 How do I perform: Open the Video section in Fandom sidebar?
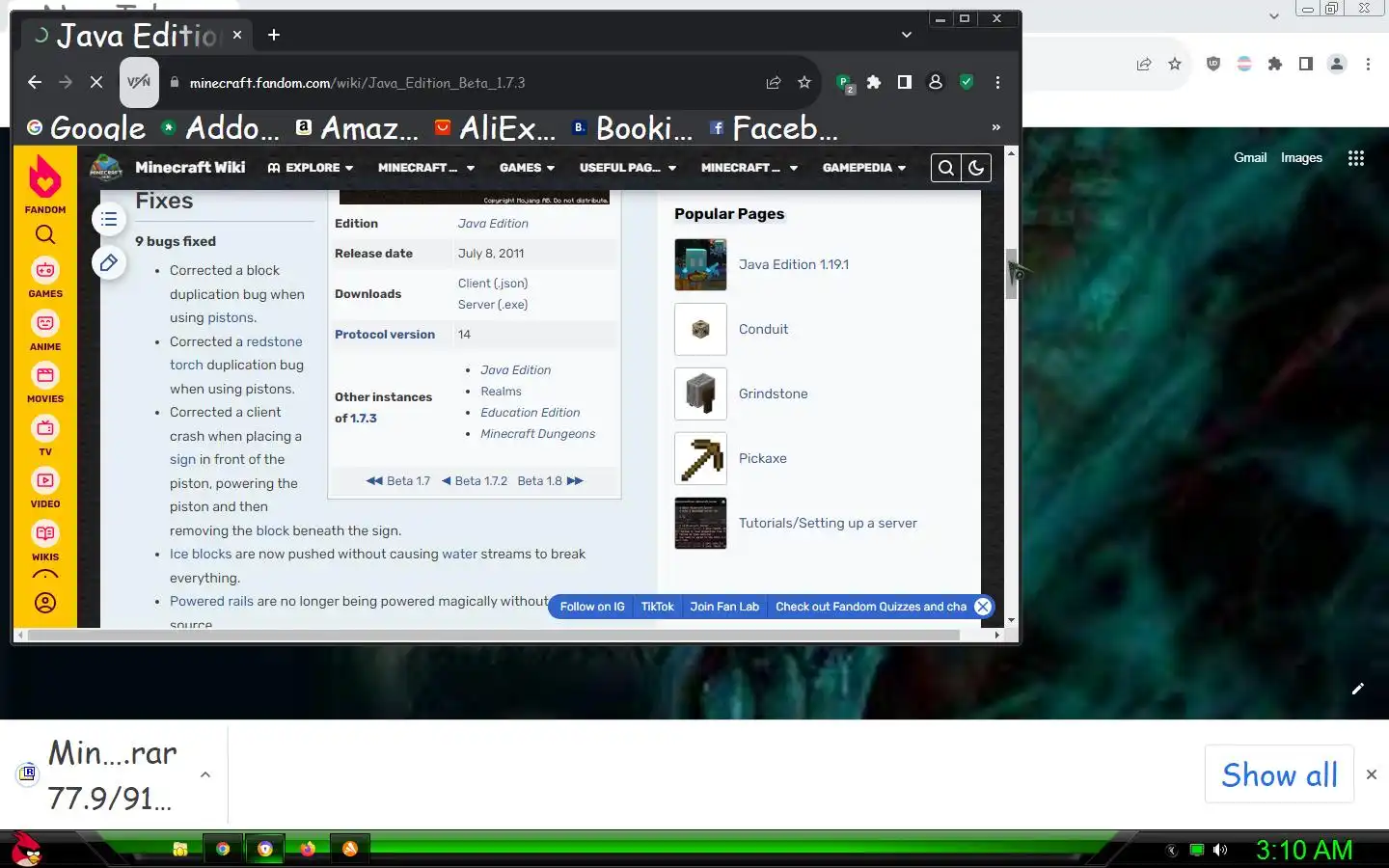coord(45,488)
